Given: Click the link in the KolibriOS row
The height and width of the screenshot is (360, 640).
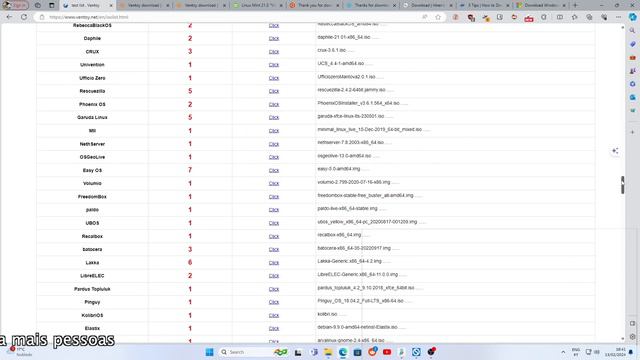Looking at the screenshot, I should pos(273,316).
